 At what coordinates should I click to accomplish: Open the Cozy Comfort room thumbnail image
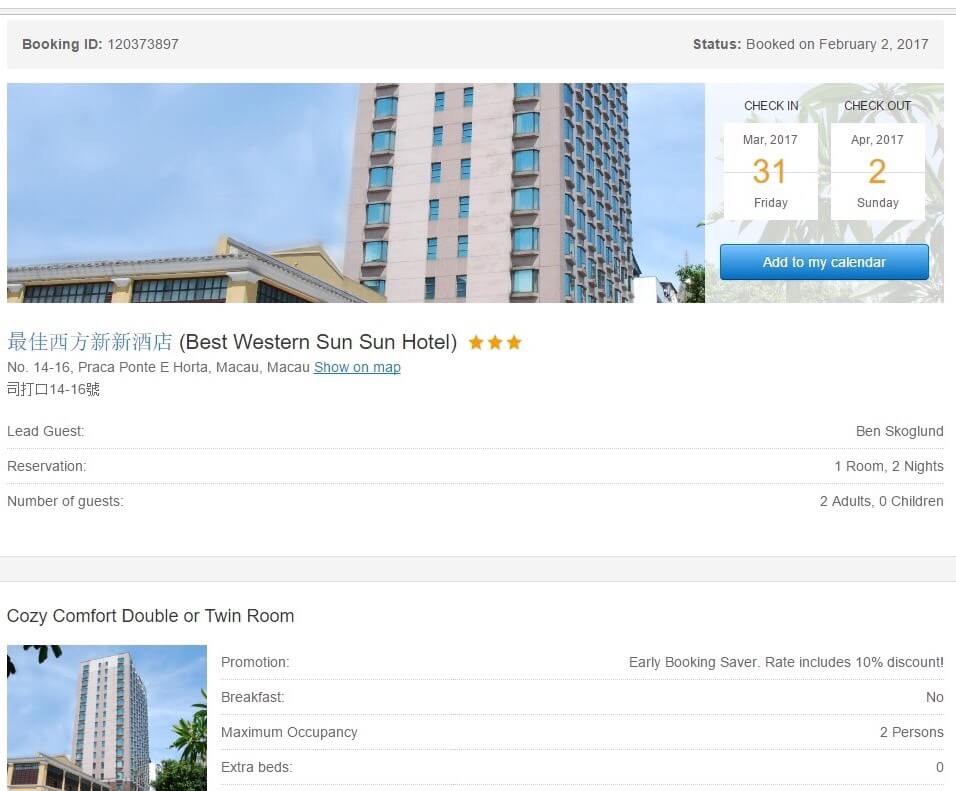(x=107, y=718)
